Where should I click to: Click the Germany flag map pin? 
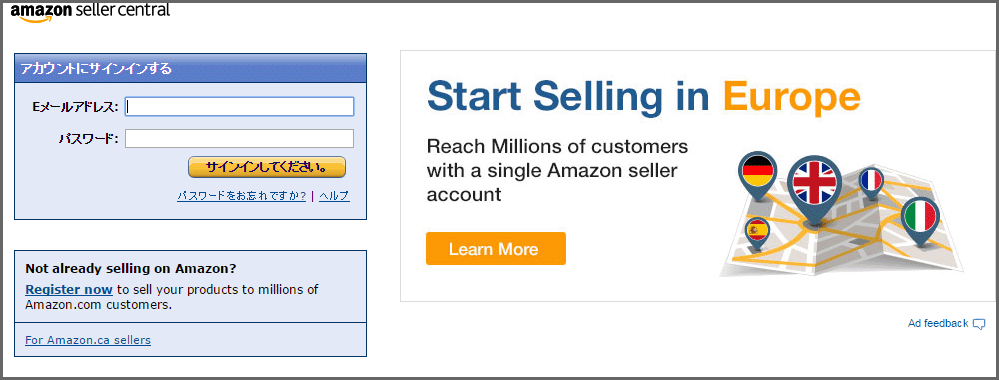[758, 175]
